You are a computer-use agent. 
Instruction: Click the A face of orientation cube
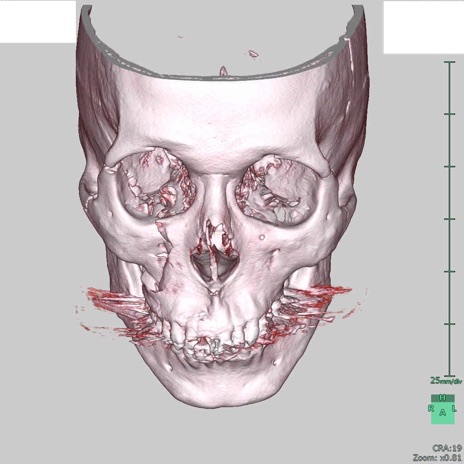(443, 413)
